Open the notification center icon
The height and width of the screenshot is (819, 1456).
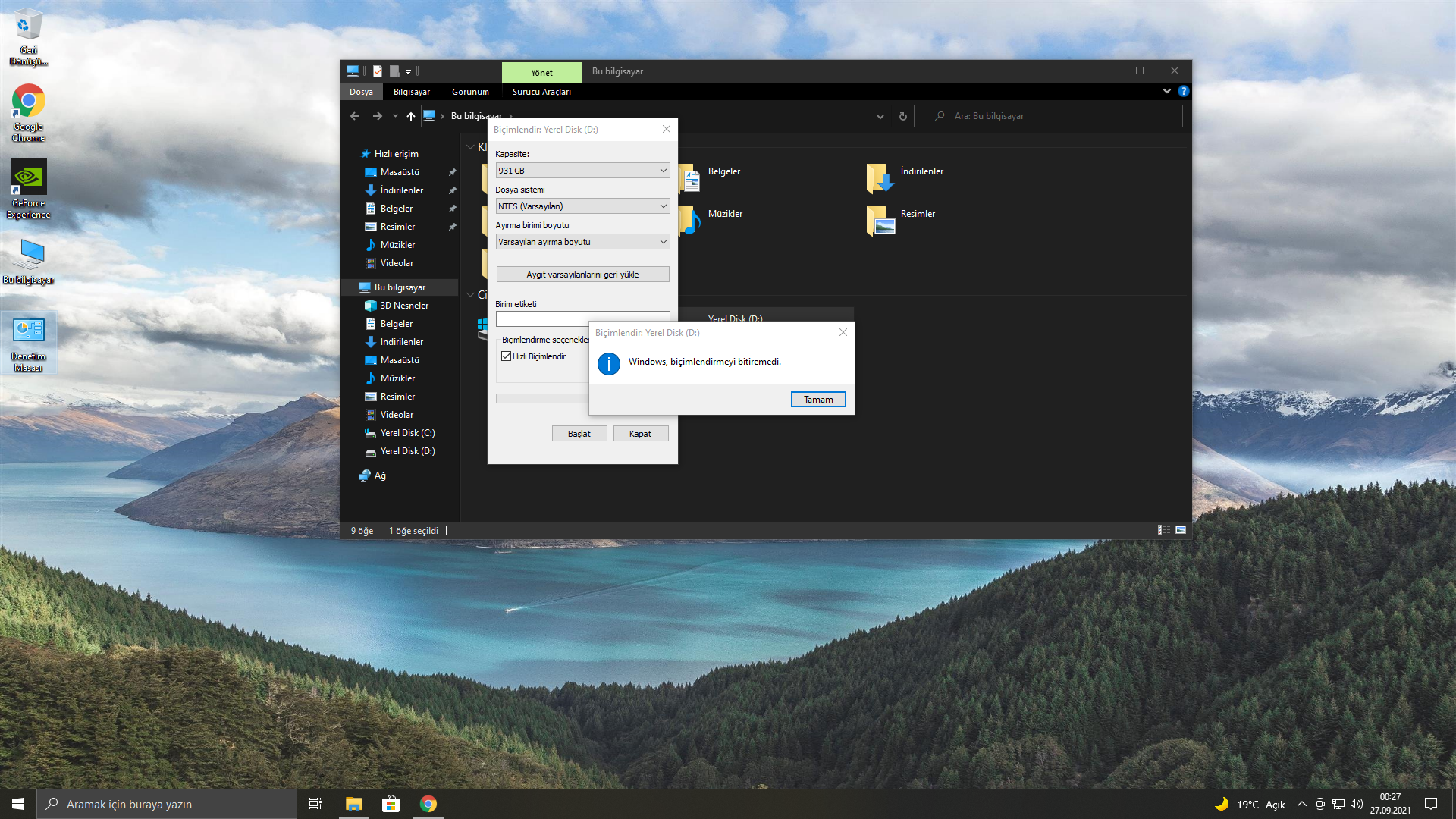(x=1431, y=804)
